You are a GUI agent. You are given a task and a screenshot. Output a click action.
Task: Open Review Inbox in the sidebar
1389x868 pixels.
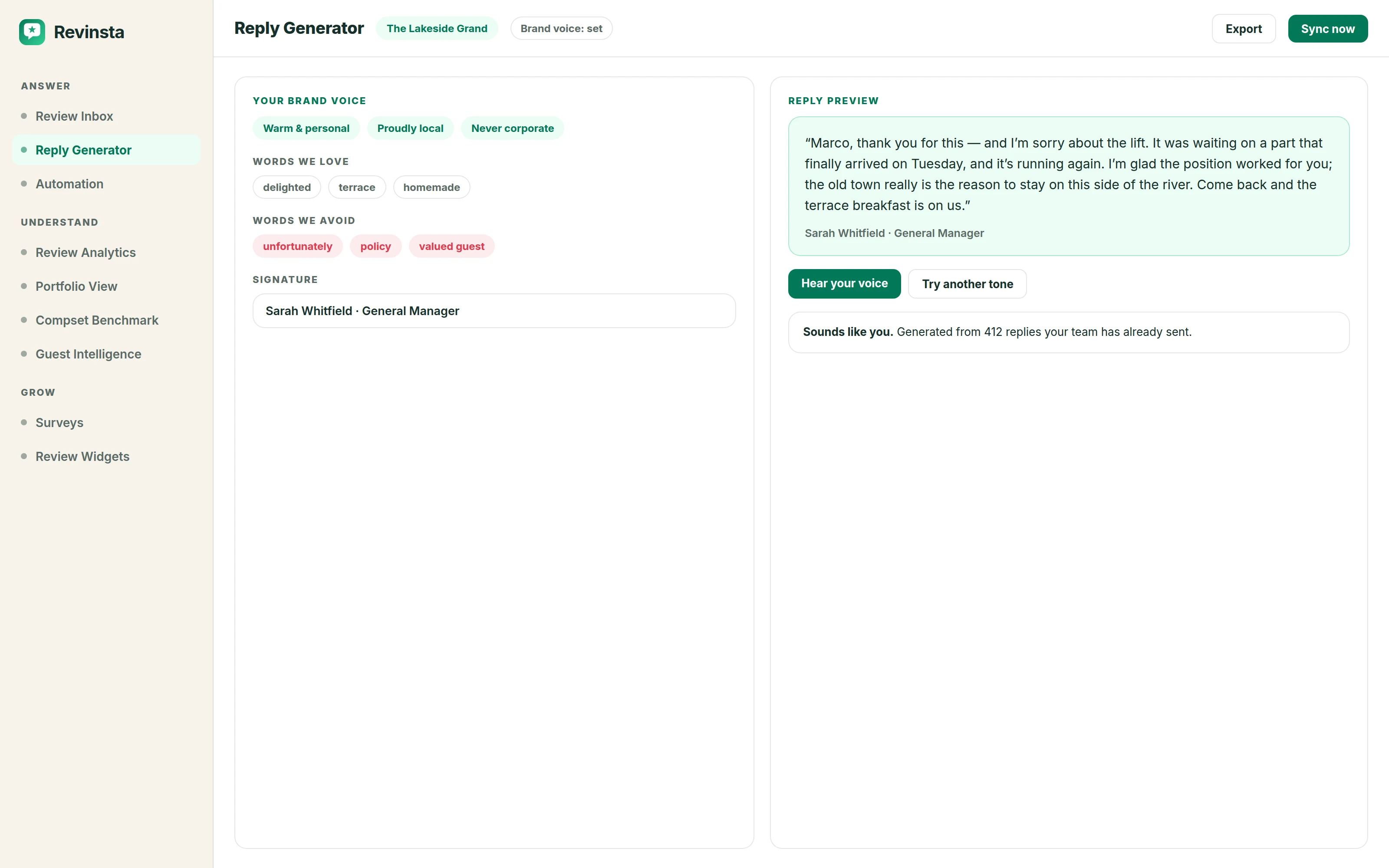[106, 116]
